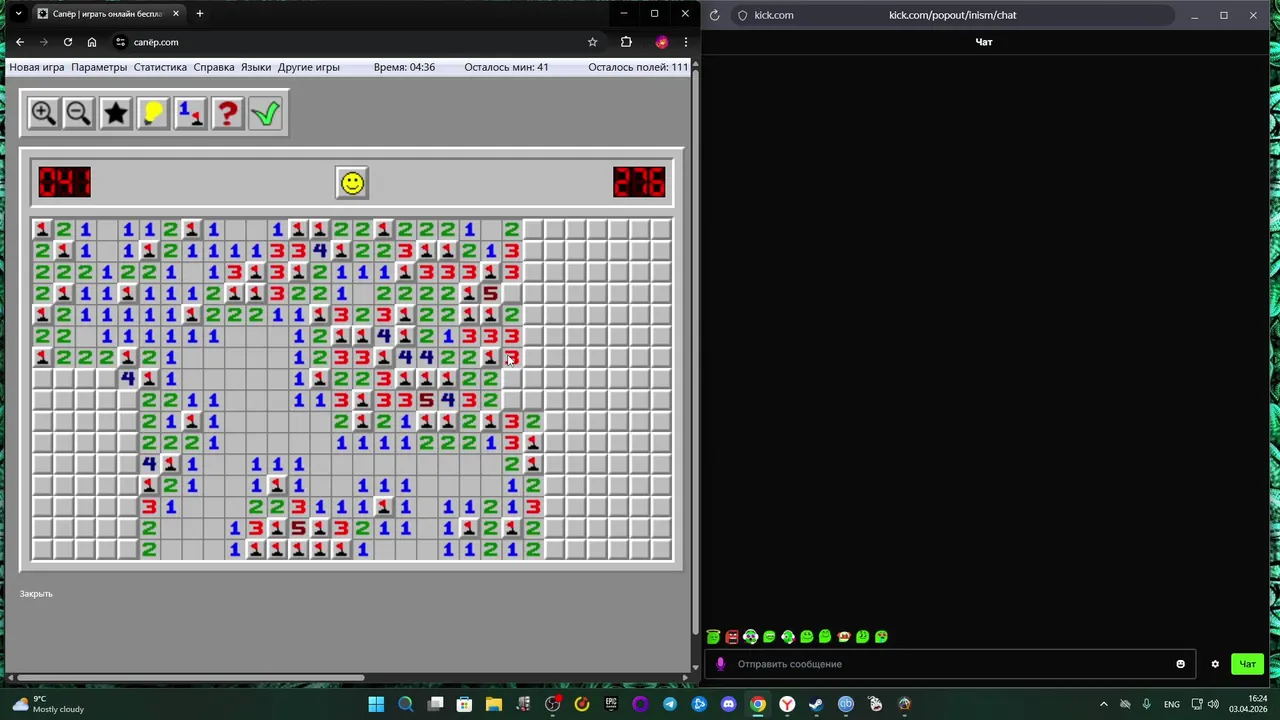The height and width of the screenshot is (720, 1280).
Task: Open the Windows Start menu
Action: (x=376, y=704)
